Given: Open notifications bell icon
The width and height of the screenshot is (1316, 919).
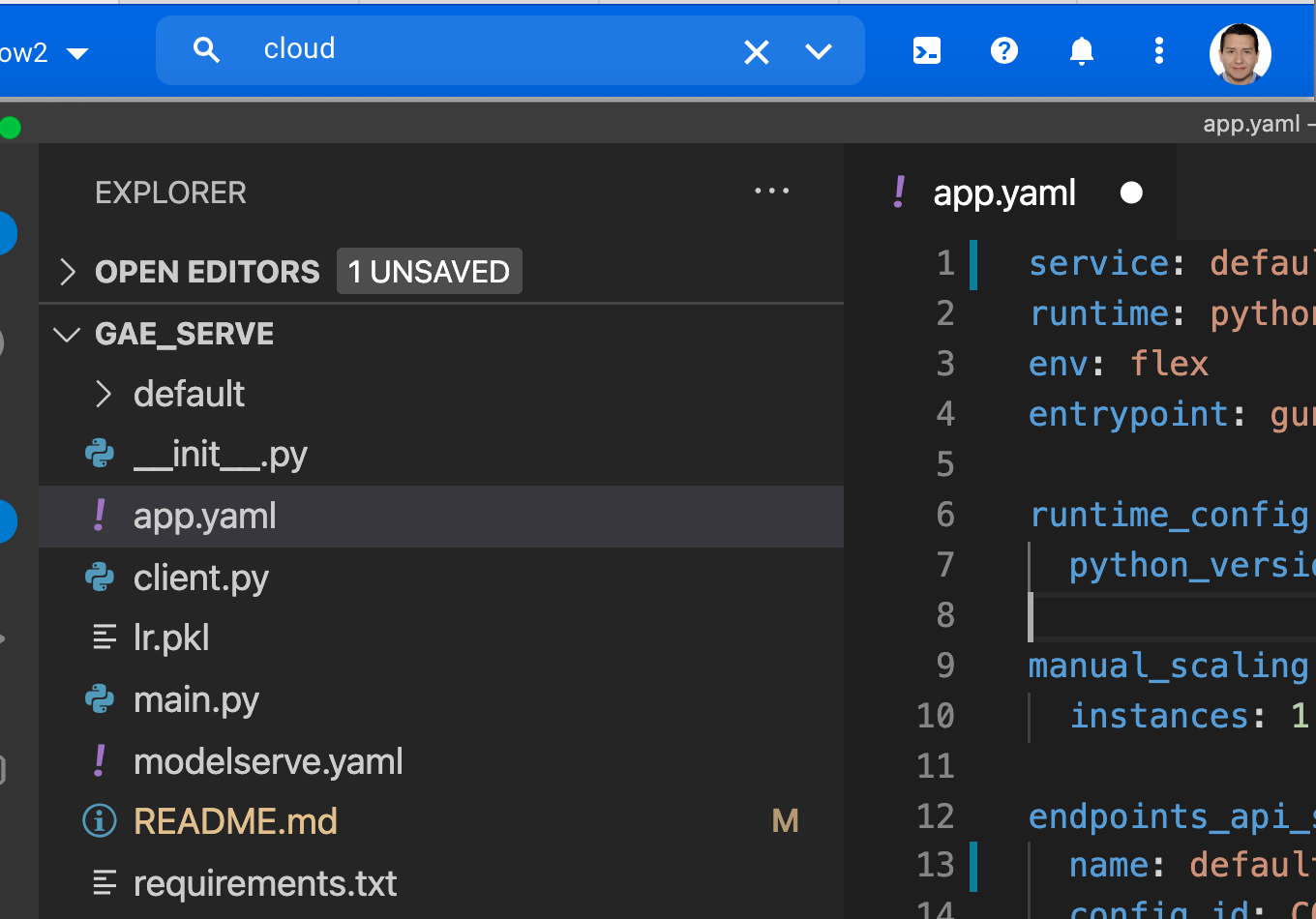Looking at the screenshot, I should [x=1082, y=50].
